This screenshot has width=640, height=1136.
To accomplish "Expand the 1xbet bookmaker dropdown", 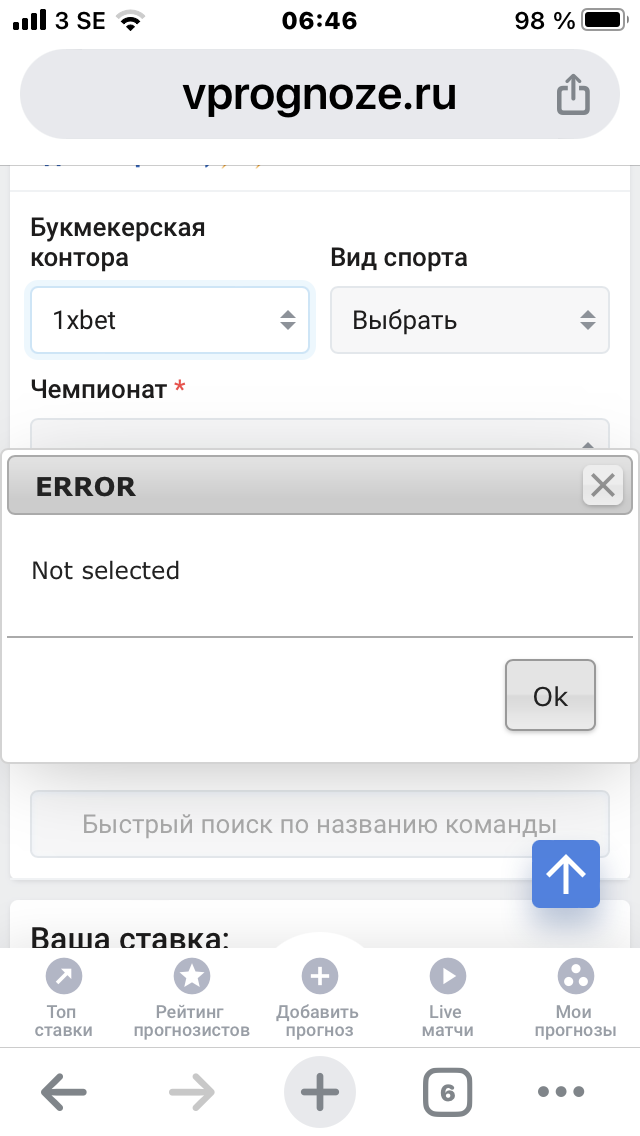I will [x=170, y=320].
